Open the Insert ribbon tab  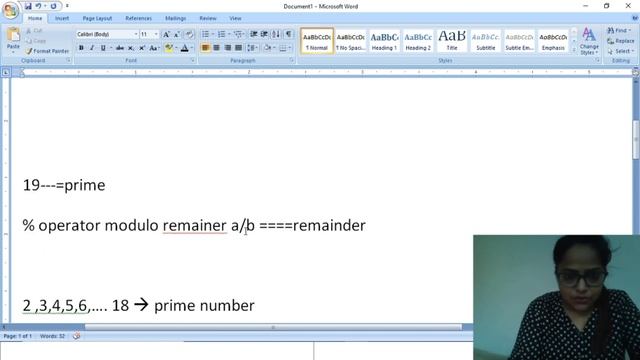[62, 18]
